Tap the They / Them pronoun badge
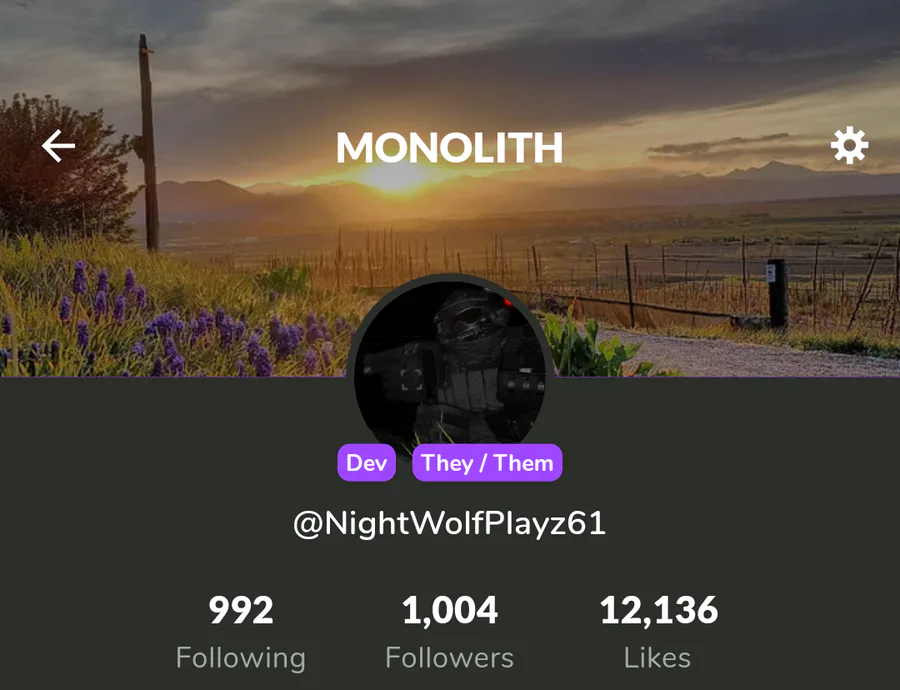 [487, 463]
